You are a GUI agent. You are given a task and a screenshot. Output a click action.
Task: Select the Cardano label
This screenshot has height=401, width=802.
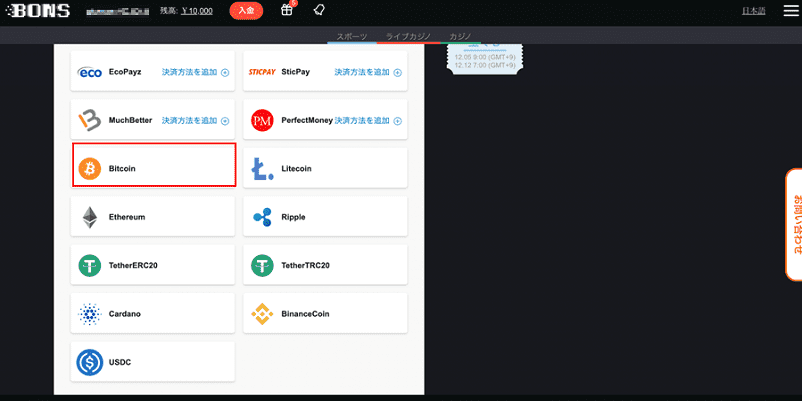pos(125,314)
